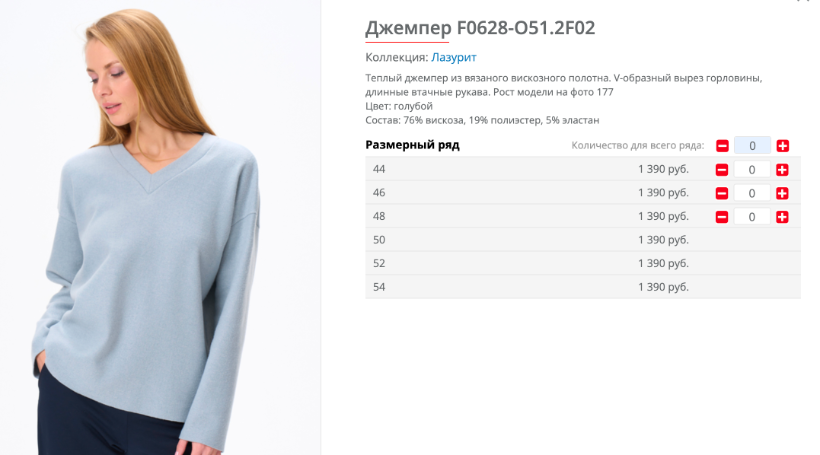Select the quantity field for size 46

(752, 193)
